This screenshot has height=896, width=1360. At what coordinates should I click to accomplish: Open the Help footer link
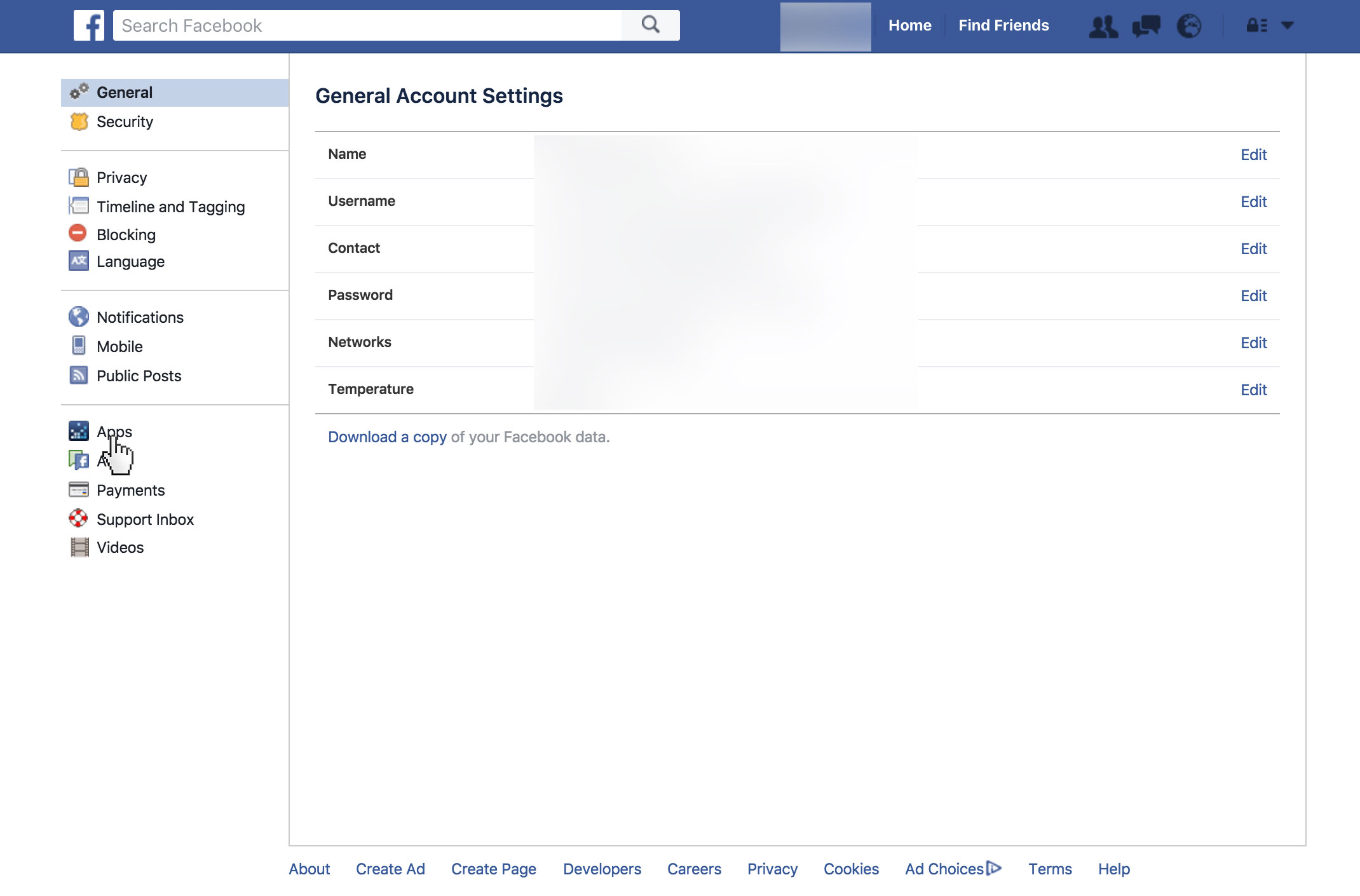[1114, 869]
